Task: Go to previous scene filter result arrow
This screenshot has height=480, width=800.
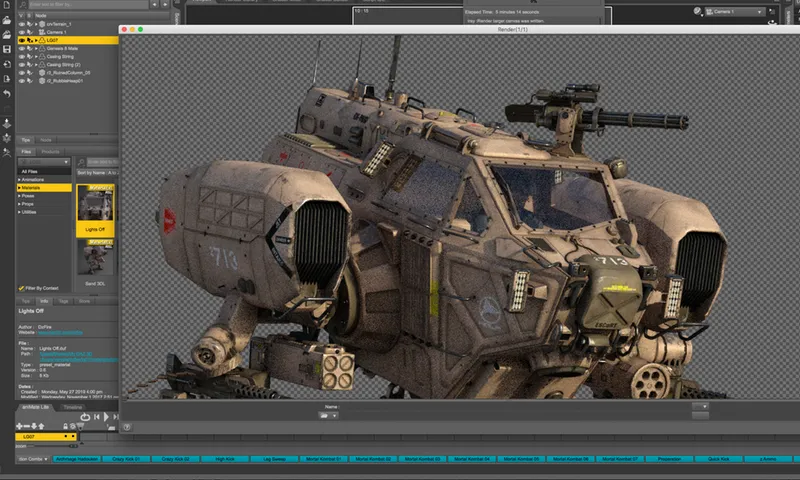Action: tap(155, 5)
